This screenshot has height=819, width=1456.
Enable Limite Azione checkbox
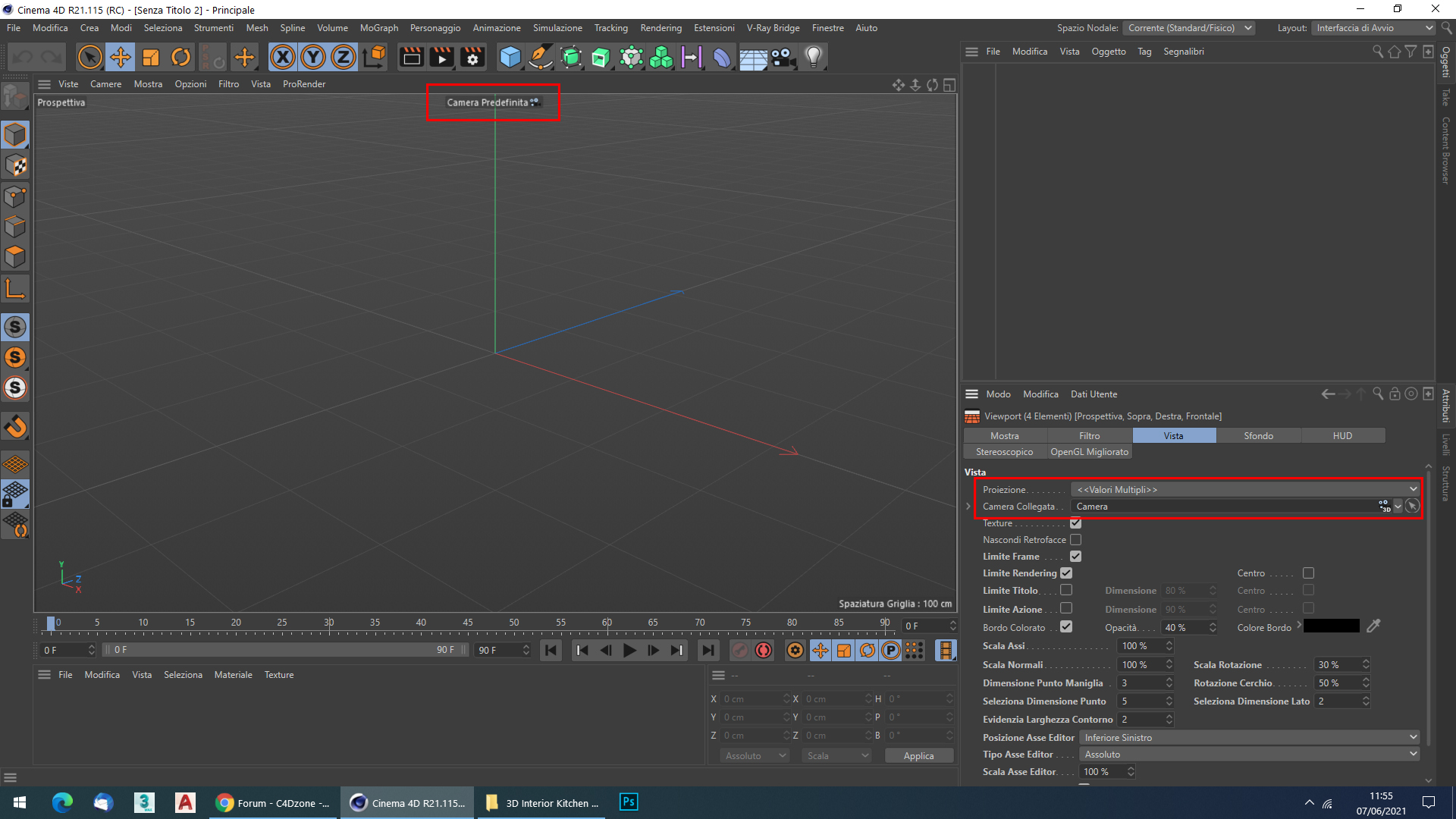point(1066,608)
